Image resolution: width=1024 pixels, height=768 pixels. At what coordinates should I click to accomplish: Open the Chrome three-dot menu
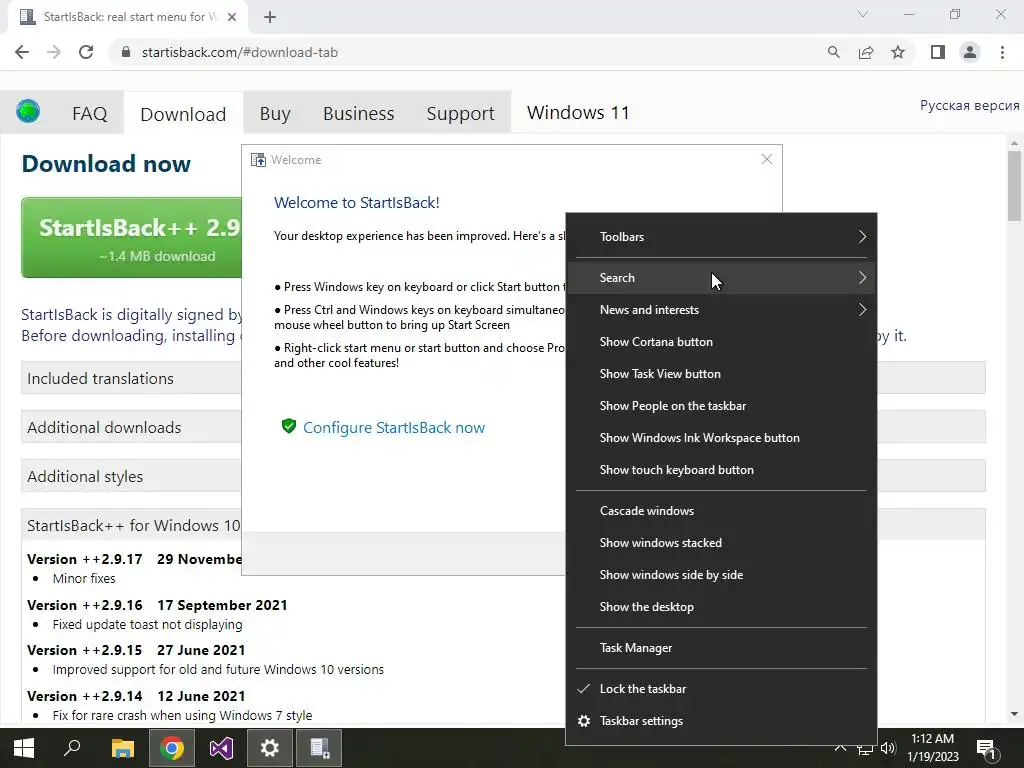click(1002, 52)
